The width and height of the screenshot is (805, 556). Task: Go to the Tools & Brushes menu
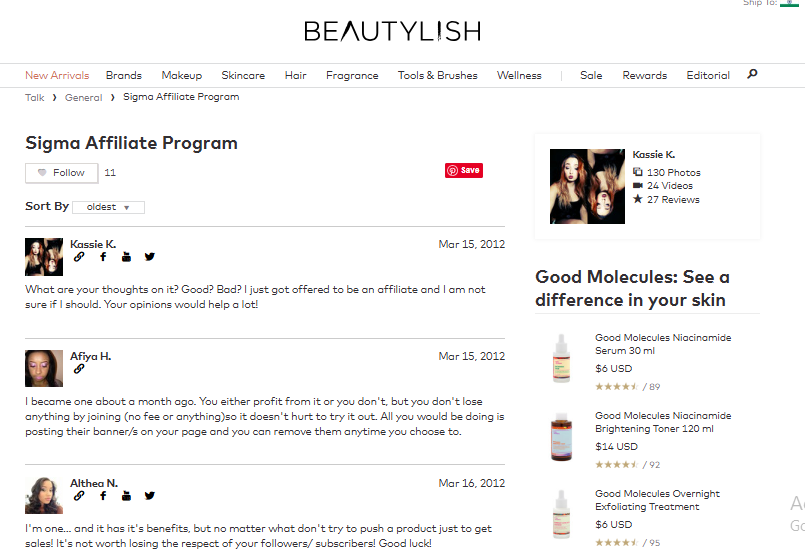tap(437, 75)
